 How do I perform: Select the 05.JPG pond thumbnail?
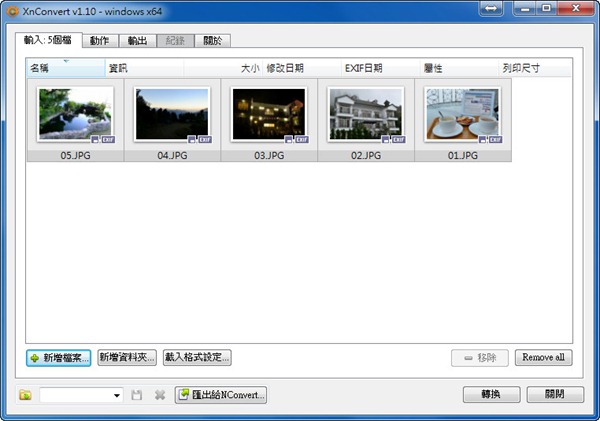[x=75, y=114]
